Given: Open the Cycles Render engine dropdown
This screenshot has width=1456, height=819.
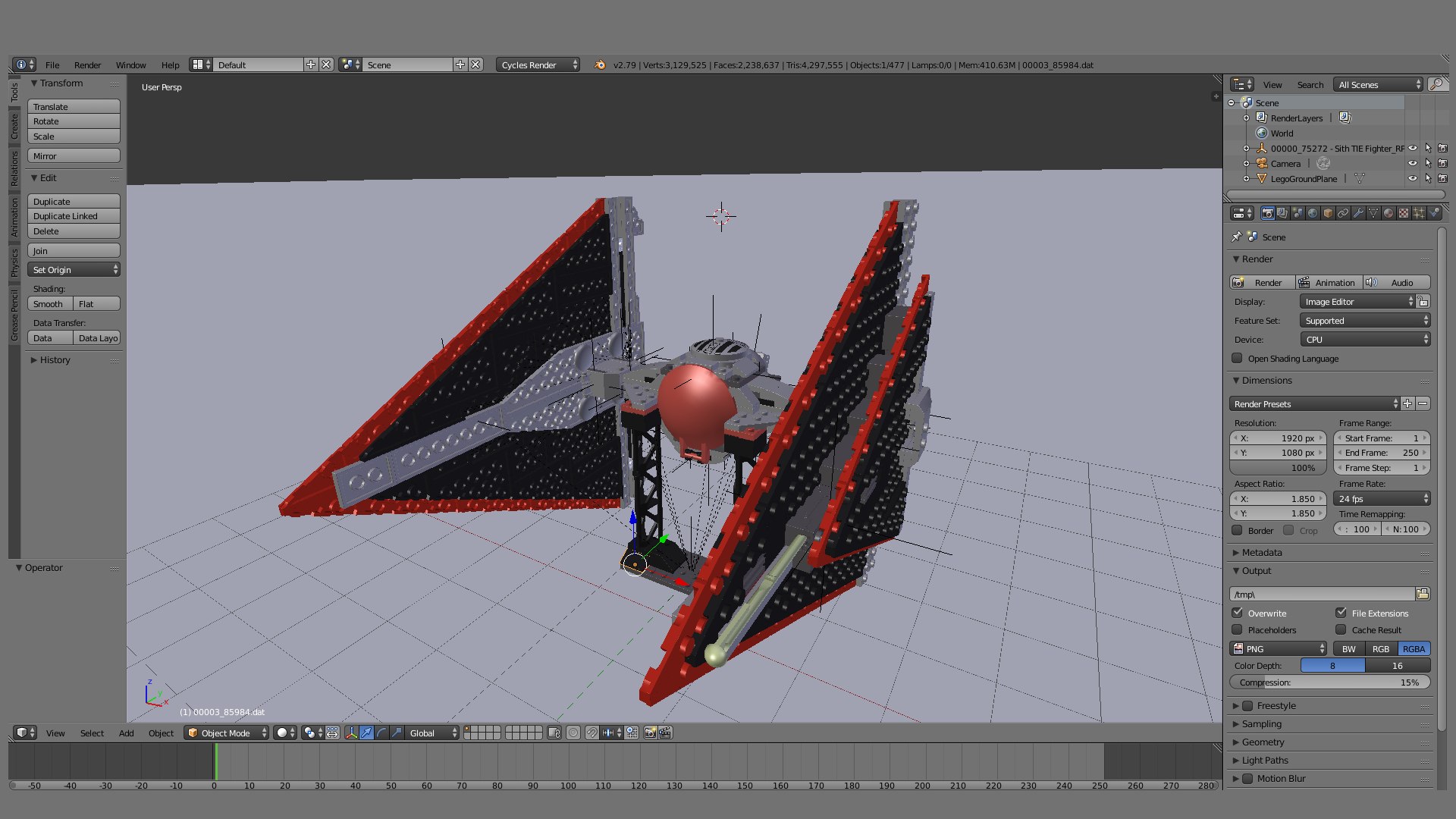Looking at the screenshot, I should tap(538, 65).
